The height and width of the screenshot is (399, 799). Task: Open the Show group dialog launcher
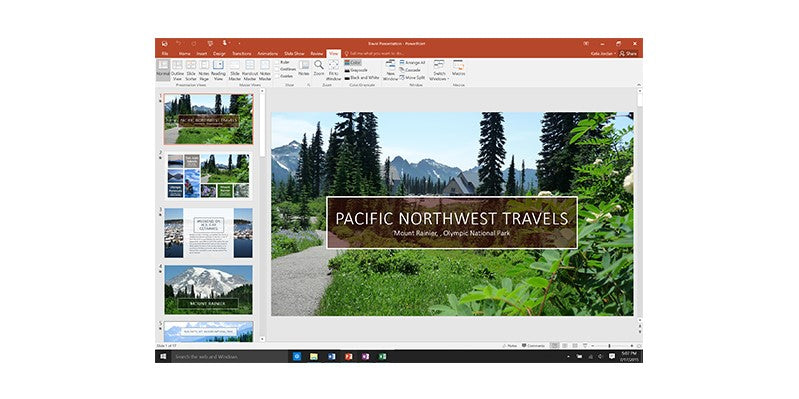click(x=309, y=85)
